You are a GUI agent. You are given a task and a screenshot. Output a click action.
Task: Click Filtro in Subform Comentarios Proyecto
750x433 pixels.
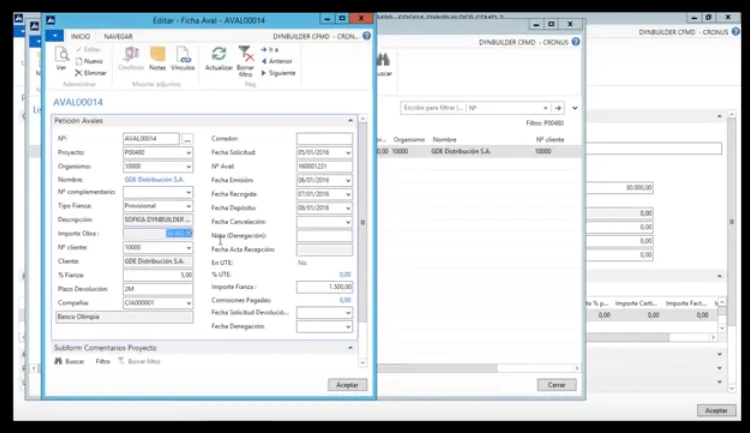point(103,361)
